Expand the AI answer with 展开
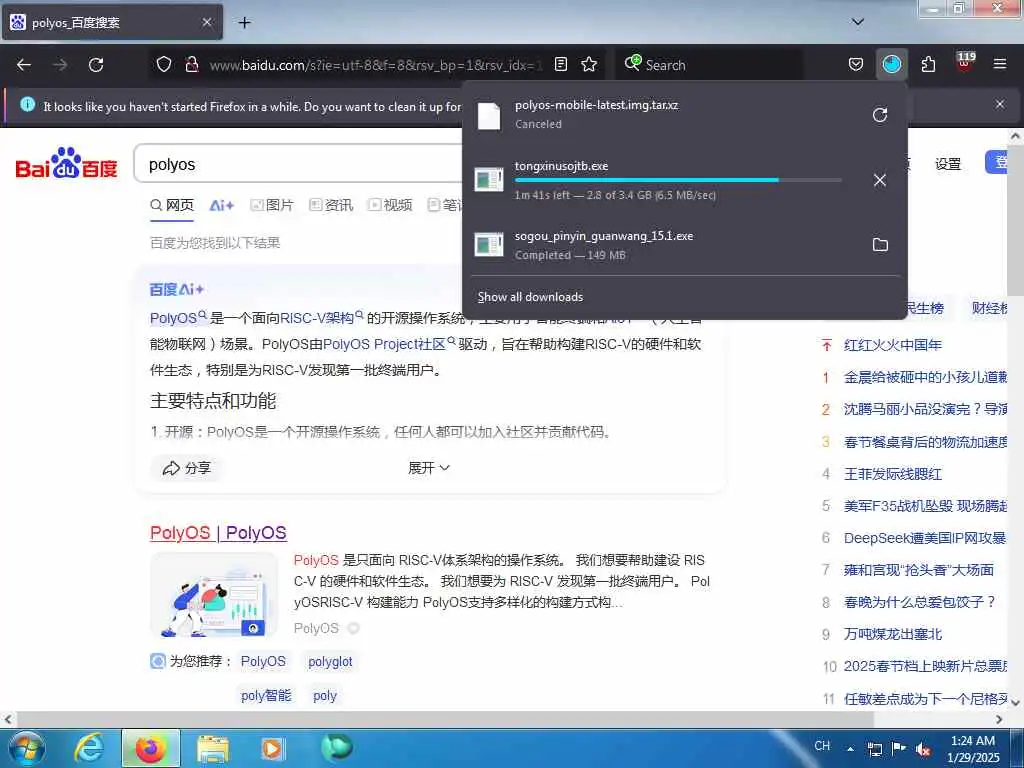The width and height of the screenshot is (1024, 768). (x=428, y=468)
